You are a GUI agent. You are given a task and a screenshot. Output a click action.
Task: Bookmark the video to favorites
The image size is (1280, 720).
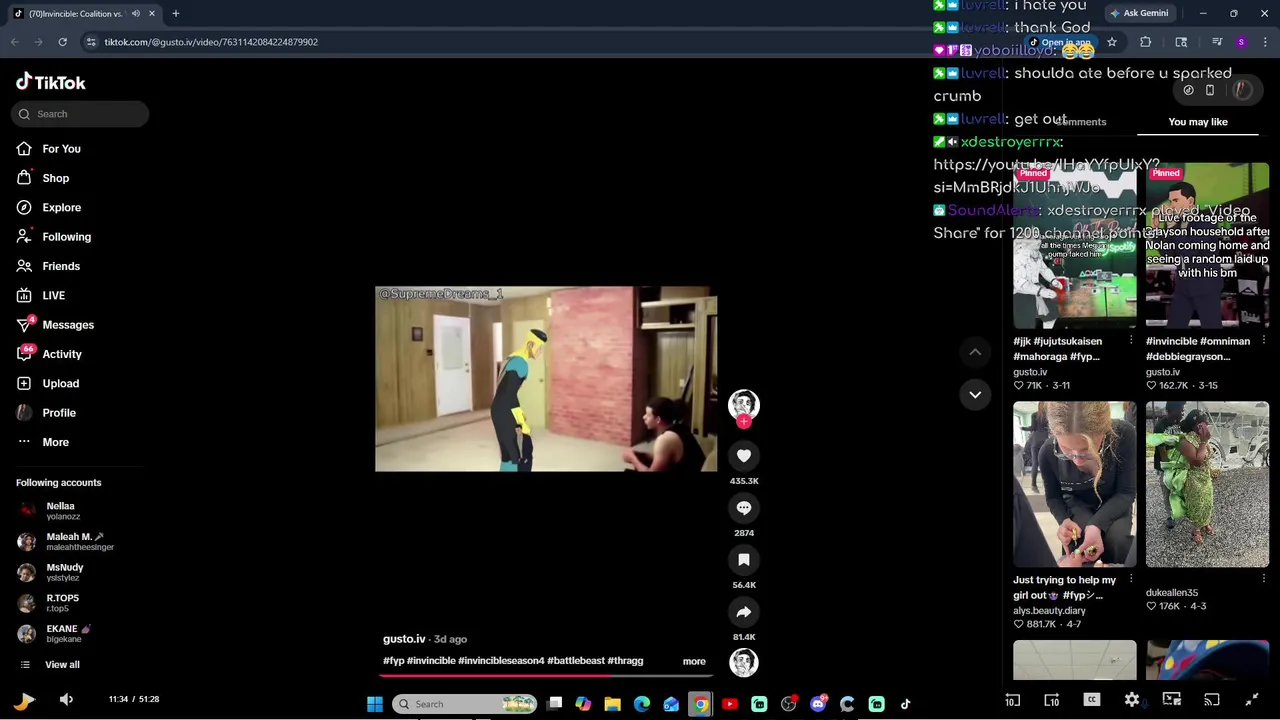tap(744, 560)
